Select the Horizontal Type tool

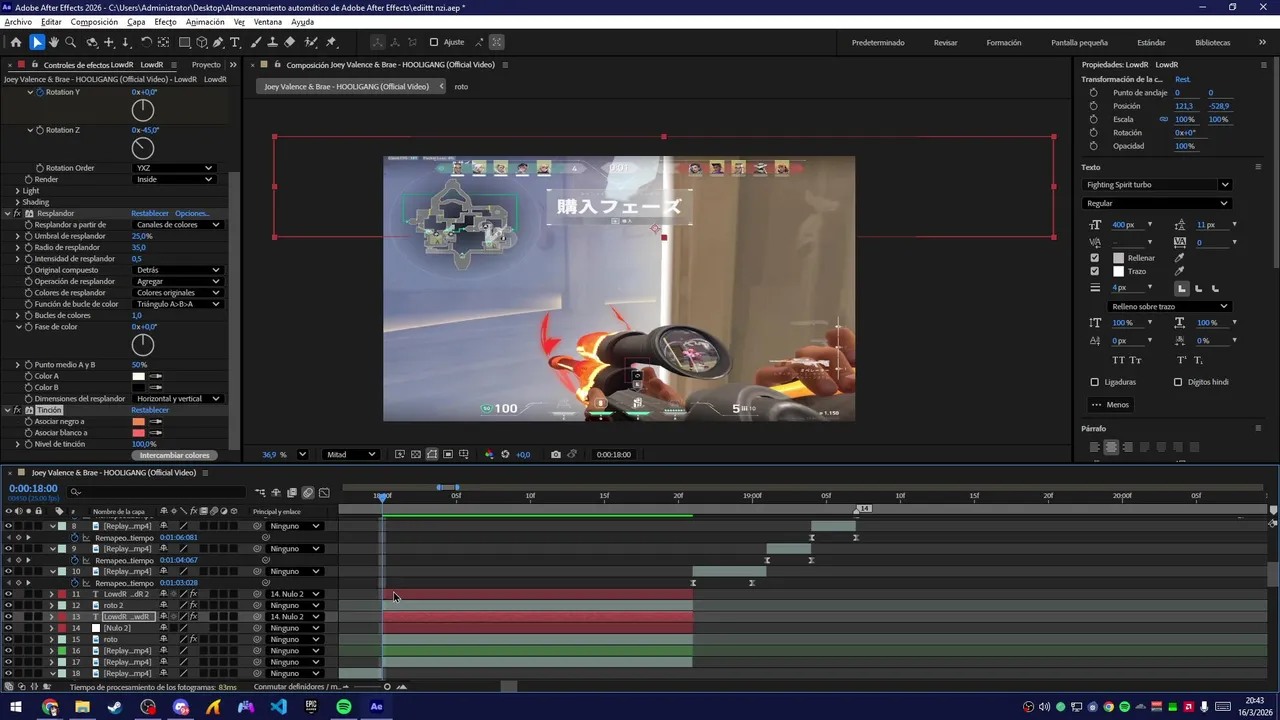(236, 42)
